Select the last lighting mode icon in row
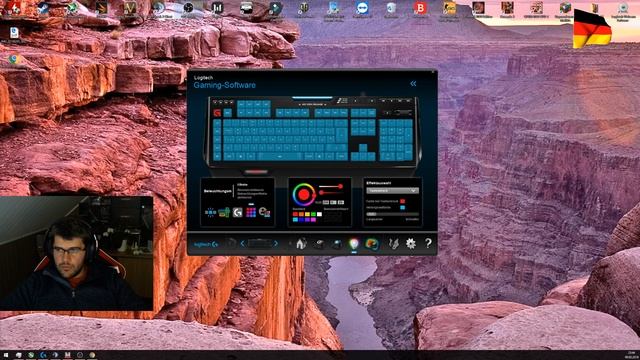 coord(264,212)
